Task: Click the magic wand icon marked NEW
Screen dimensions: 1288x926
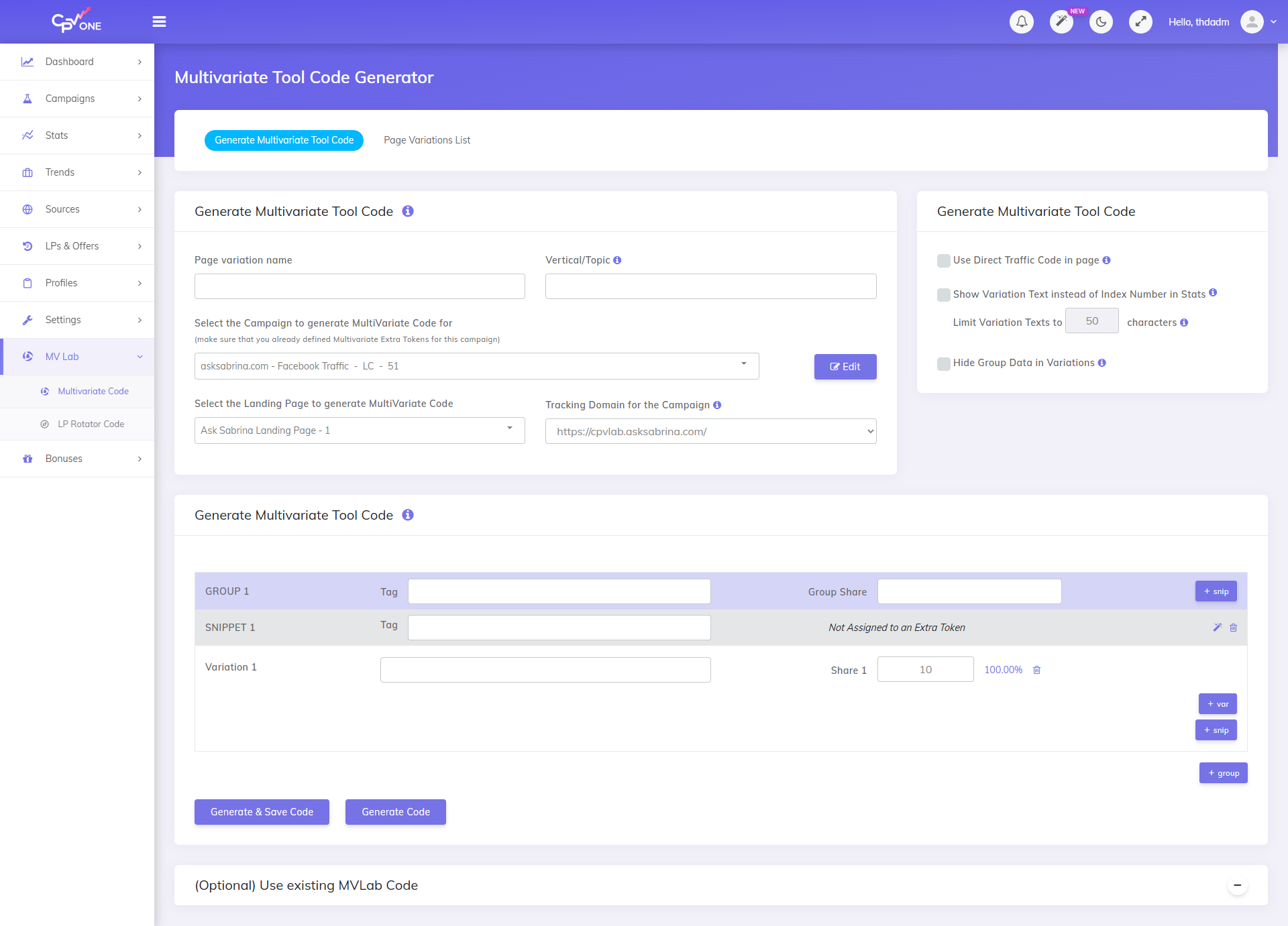Action: point(1061,21)
